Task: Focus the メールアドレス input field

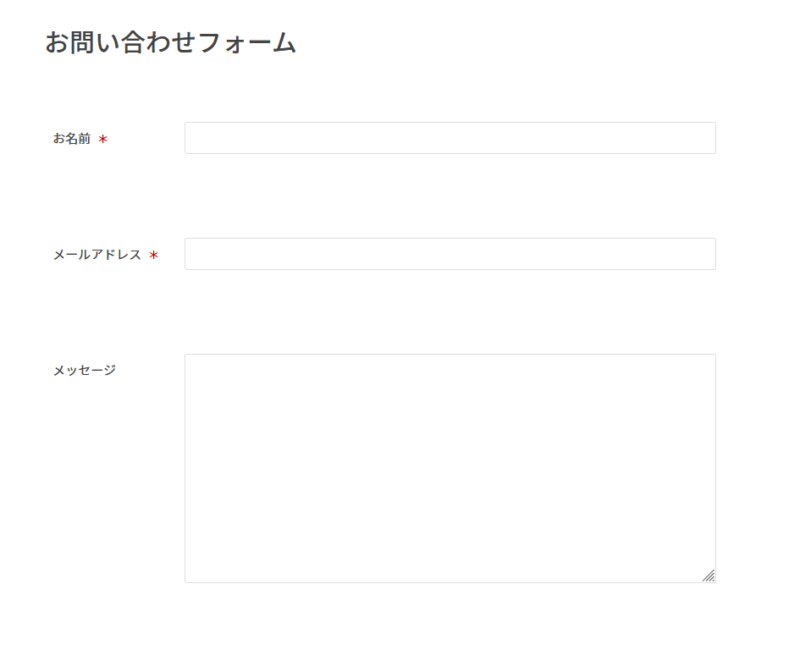Action: tap(450, 254)
